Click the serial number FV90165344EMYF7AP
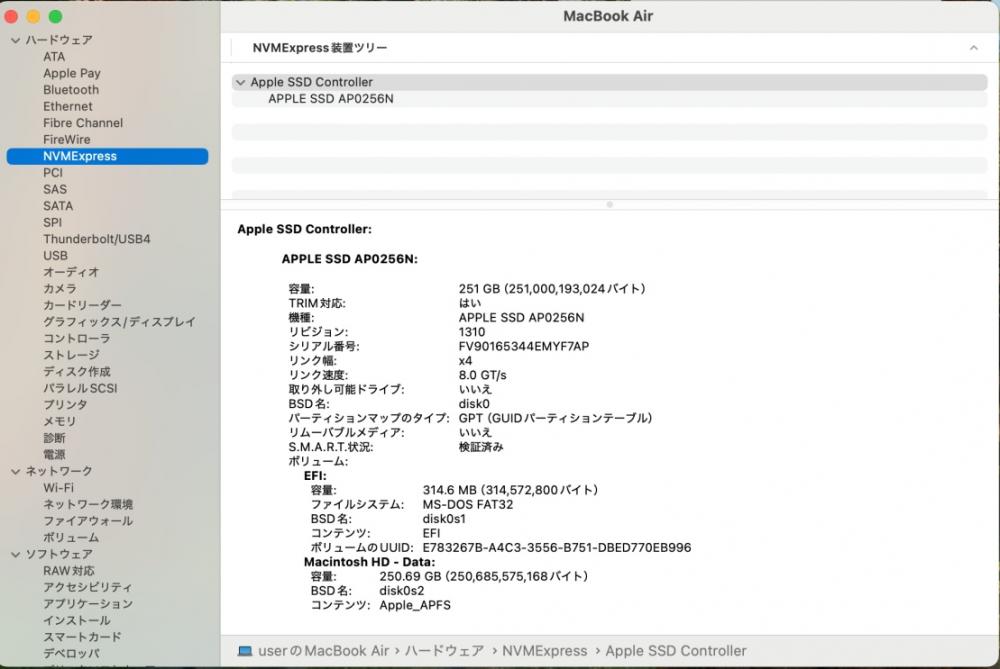 click(524, 346)
